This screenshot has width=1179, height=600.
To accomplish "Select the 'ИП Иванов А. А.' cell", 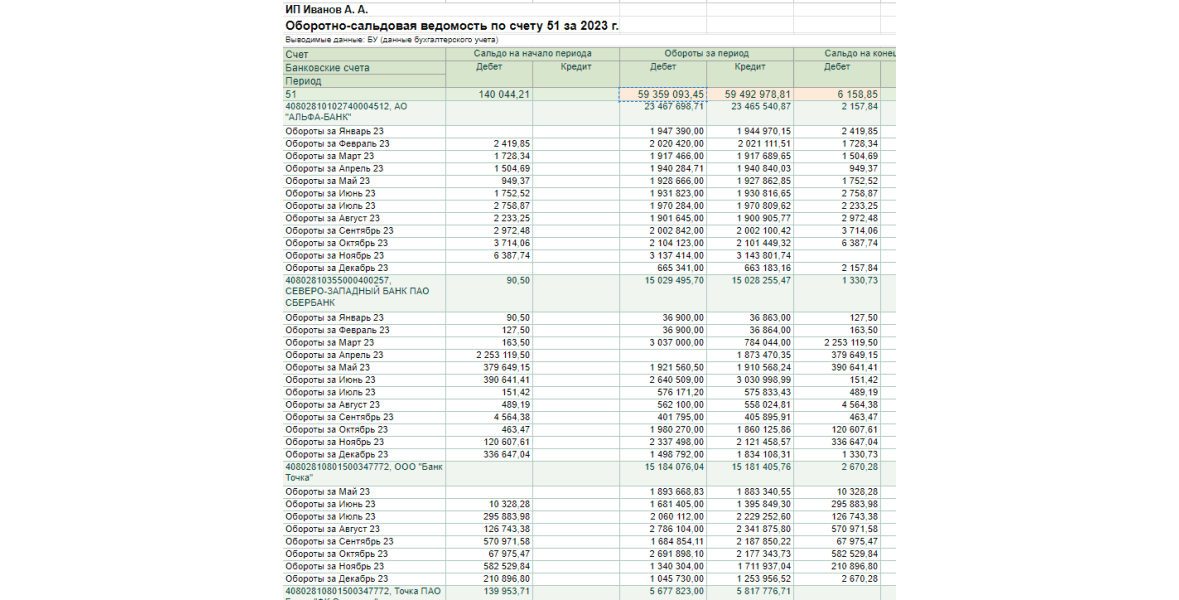I will [x=326, y=10].
